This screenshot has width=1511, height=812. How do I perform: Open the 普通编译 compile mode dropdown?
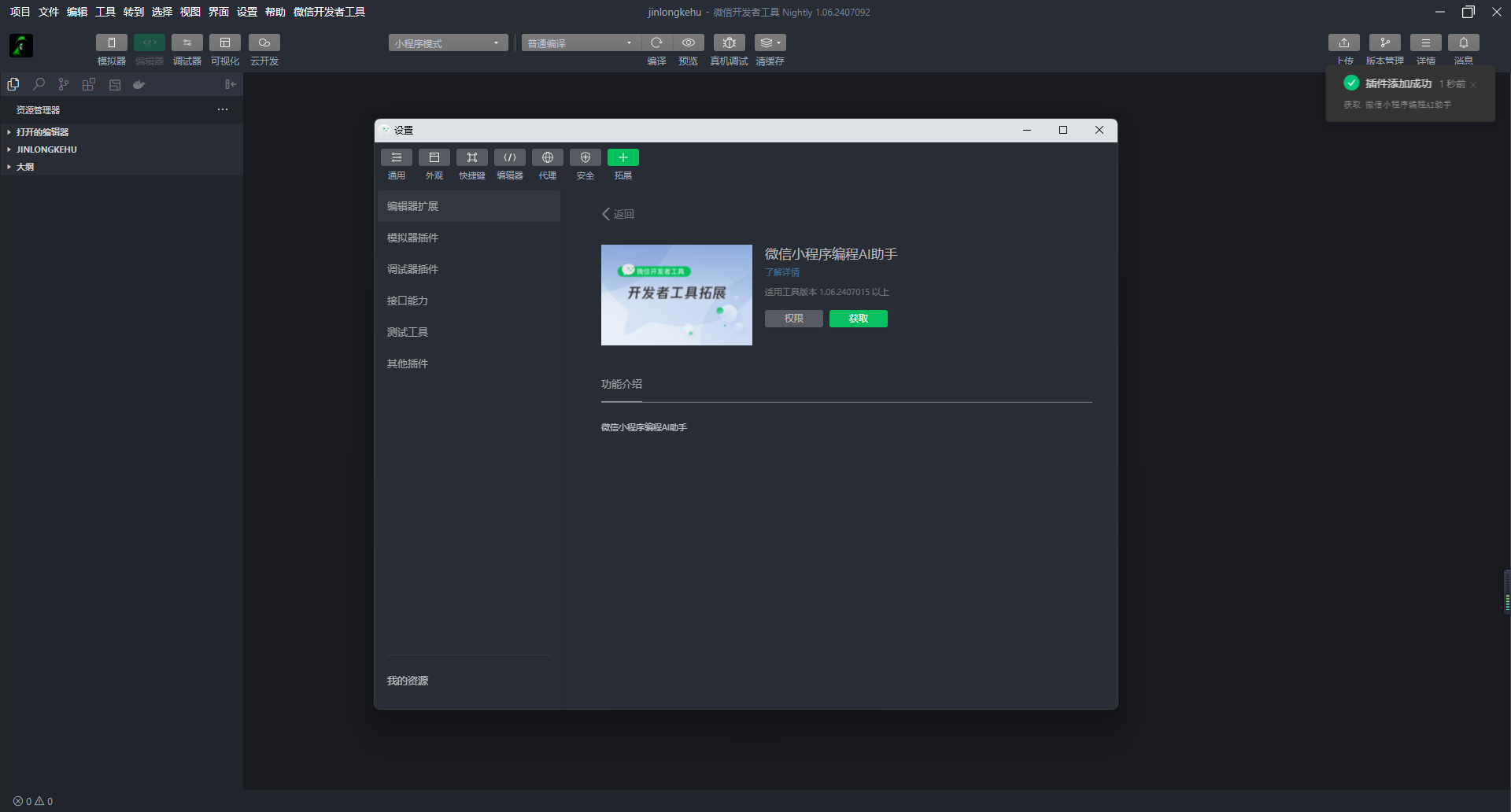coord(580,43)
